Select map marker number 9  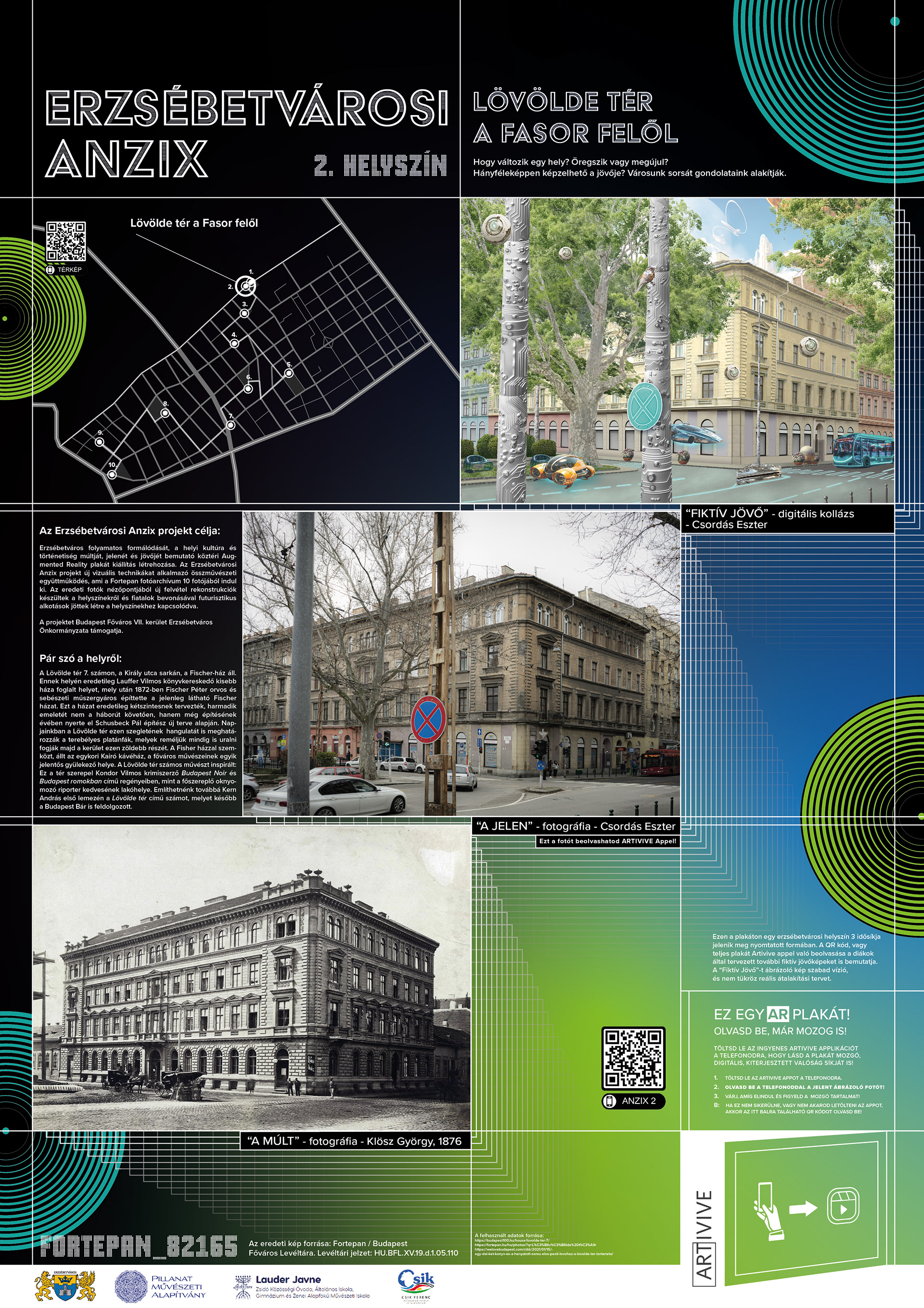(x=100, y=442)
